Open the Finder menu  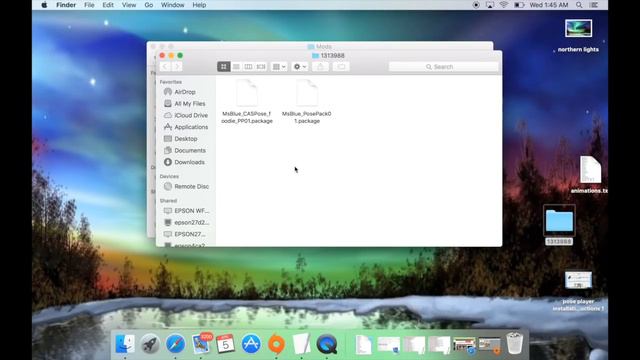click(66, 5)
